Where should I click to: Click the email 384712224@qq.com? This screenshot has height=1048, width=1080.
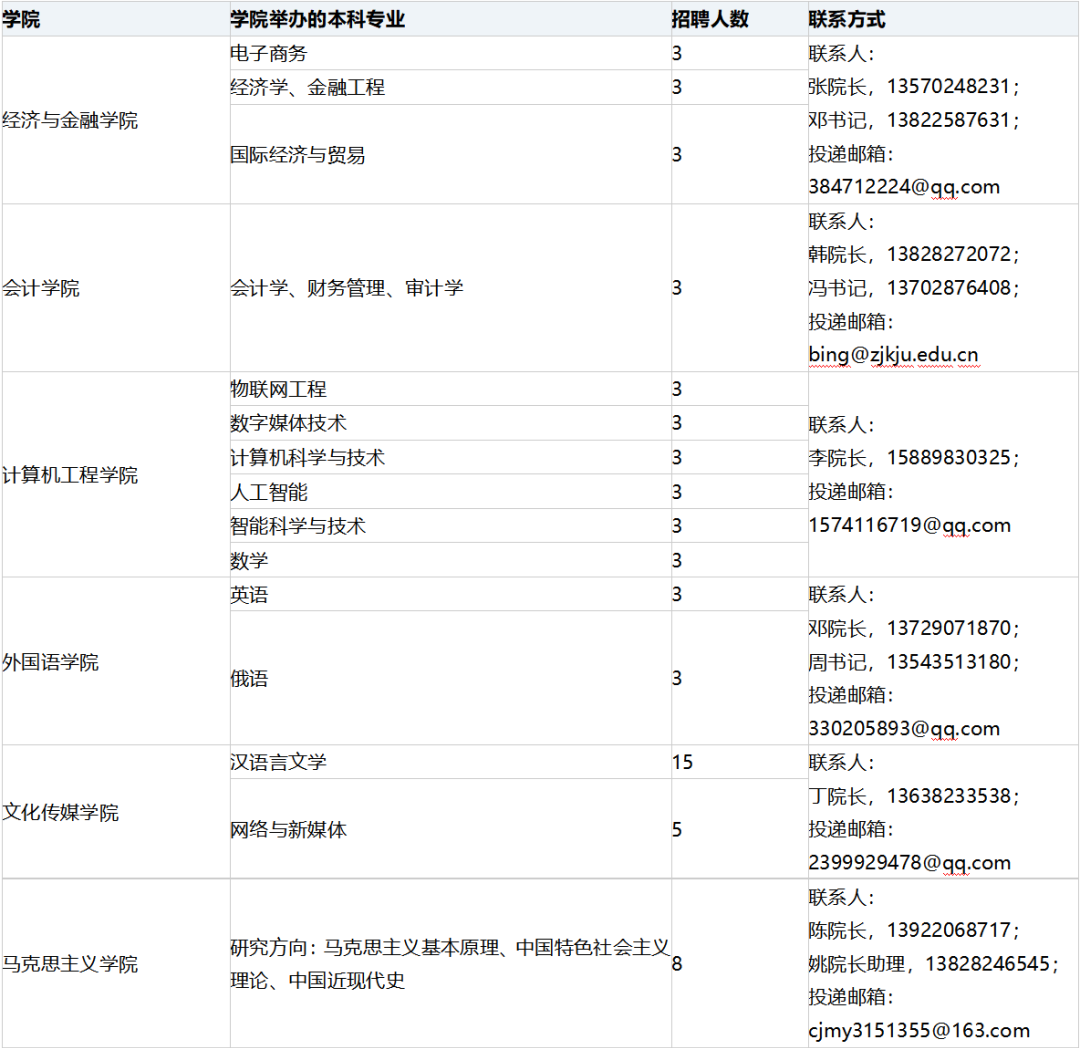(904, 187)
